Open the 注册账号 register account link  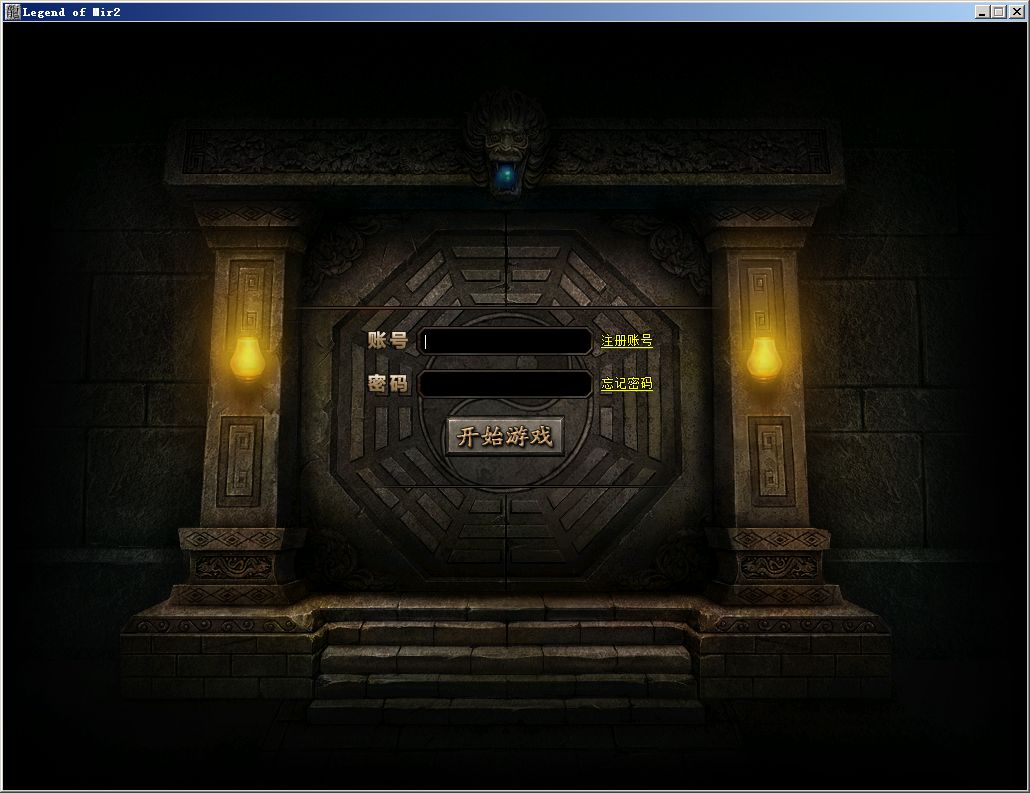coord(626,341)
